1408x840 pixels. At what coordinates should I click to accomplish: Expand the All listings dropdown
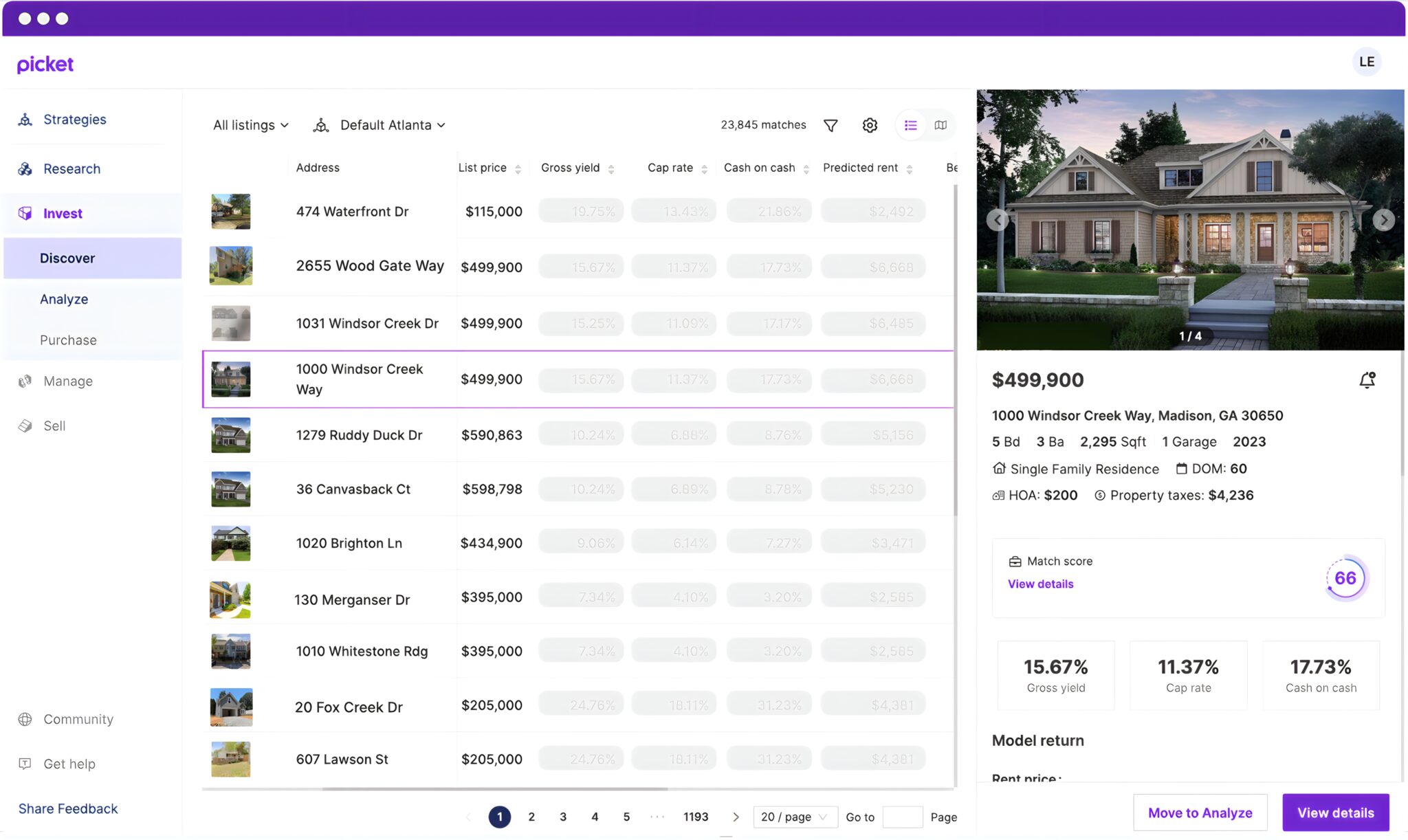pyautogui.click(x=251, y=125)
